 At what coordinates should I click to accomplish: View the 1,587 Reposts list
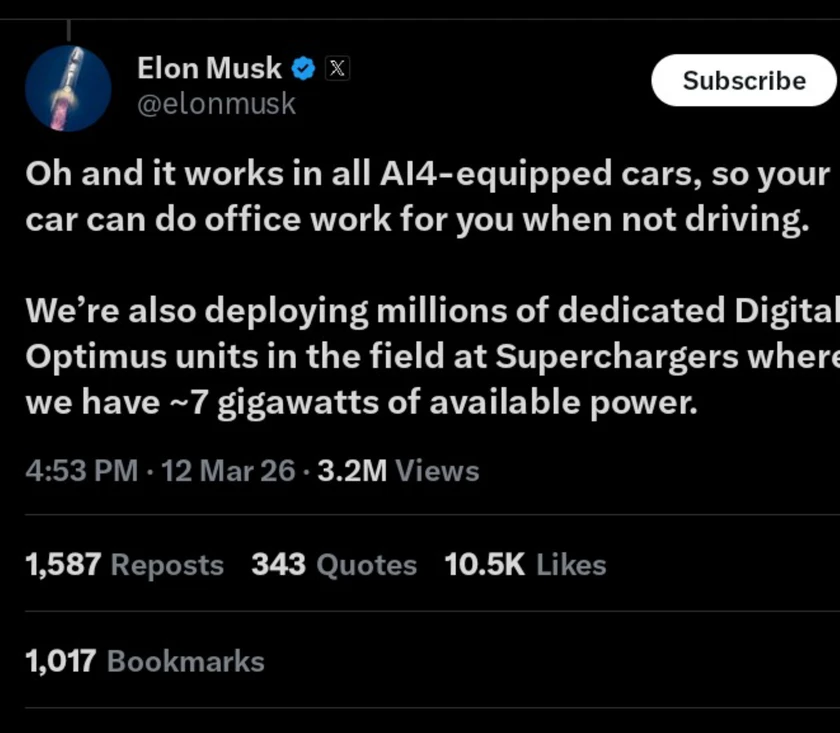tap(124, 565)
